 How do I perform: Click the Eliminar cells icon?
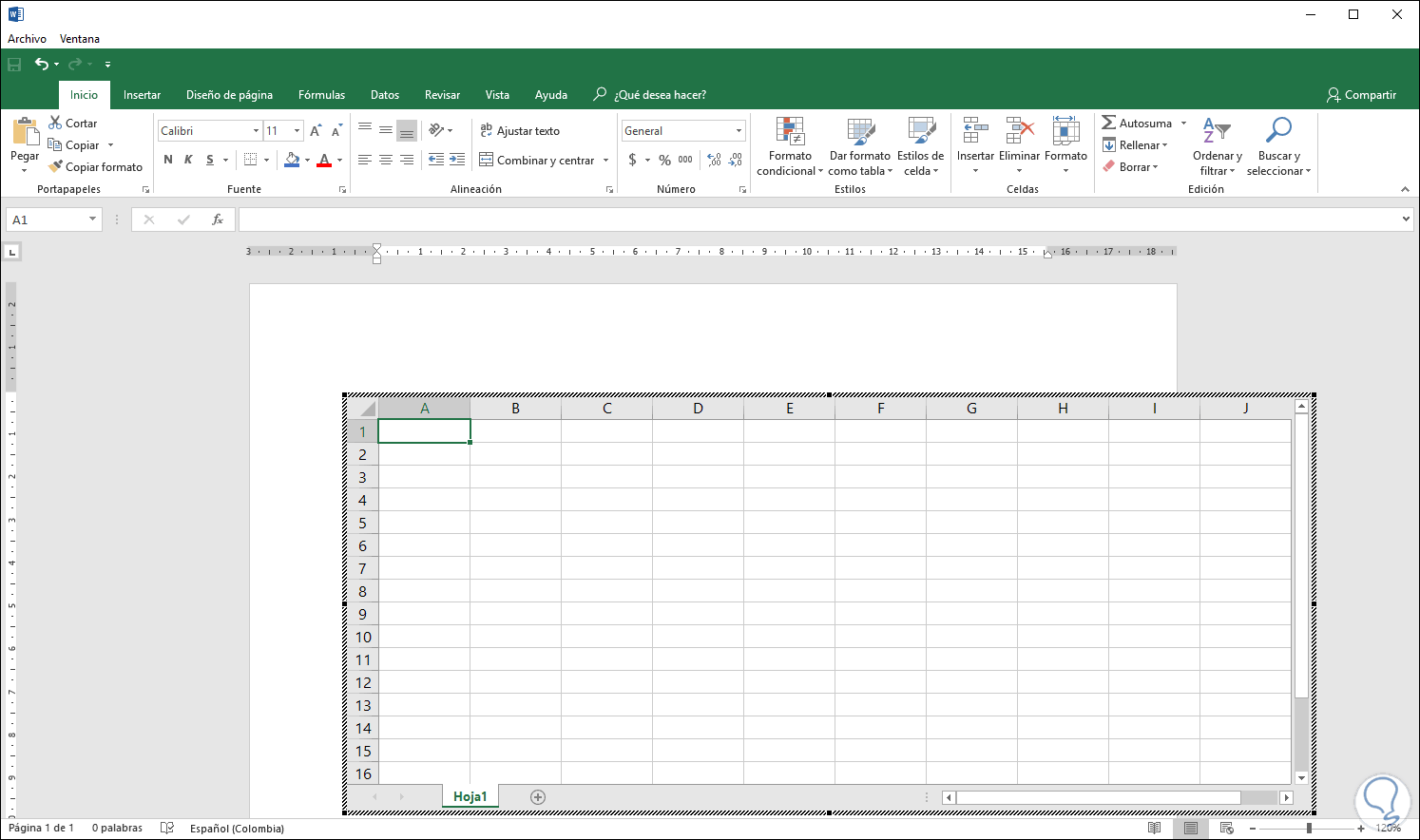1019,131
